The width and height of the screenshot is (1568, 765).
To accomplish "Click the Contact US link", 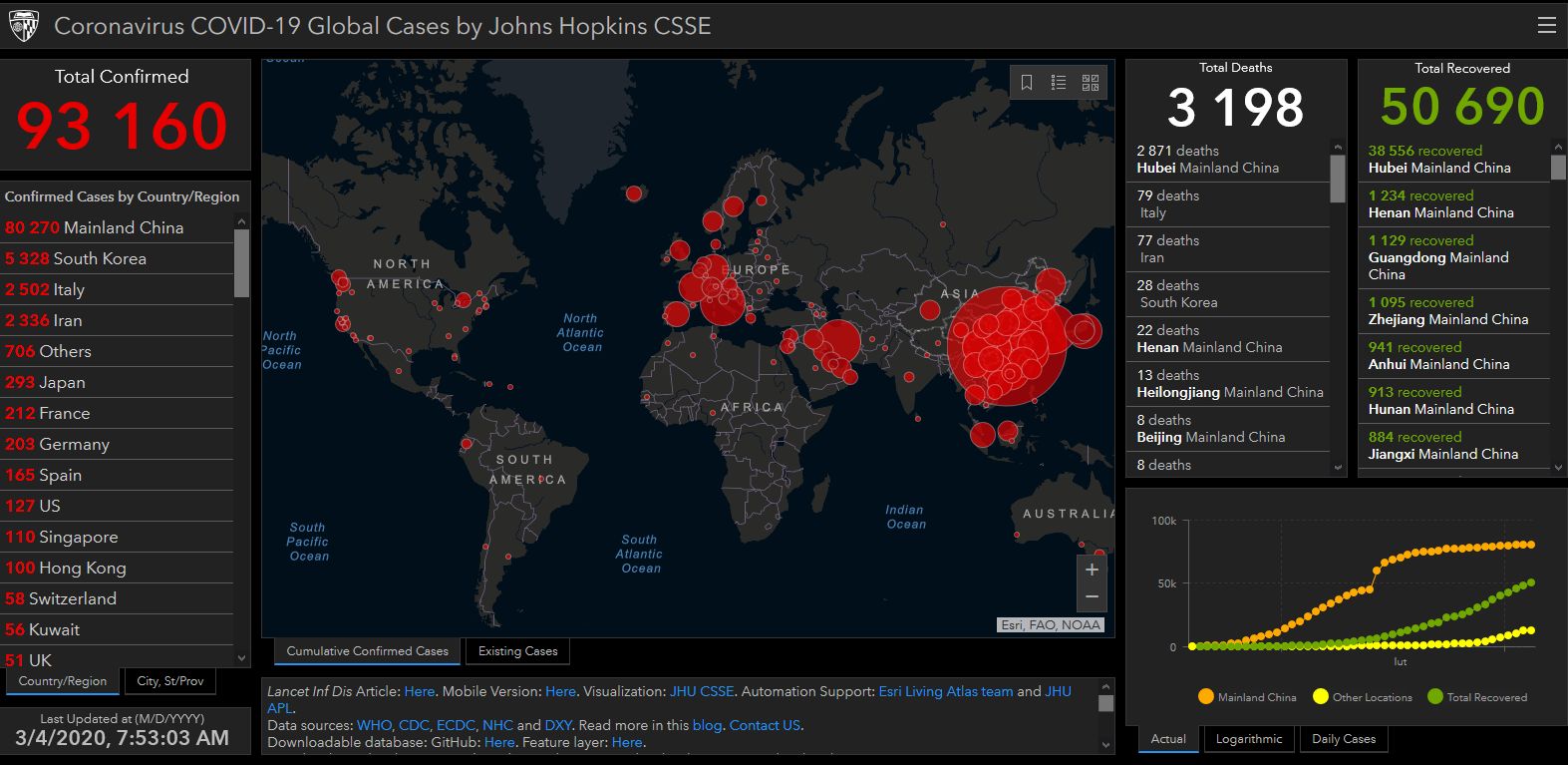I will click(x=765, y=725).
